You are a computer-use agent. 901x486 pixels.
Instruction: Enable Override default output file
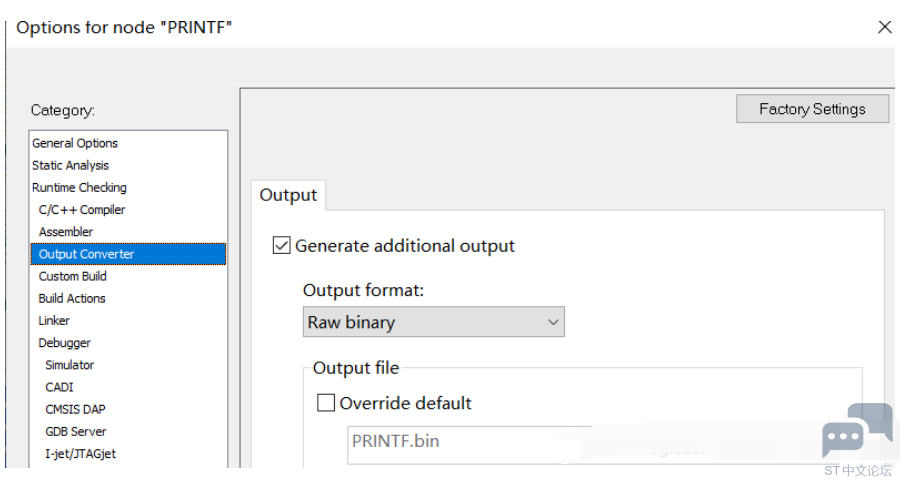pos(326,403)
